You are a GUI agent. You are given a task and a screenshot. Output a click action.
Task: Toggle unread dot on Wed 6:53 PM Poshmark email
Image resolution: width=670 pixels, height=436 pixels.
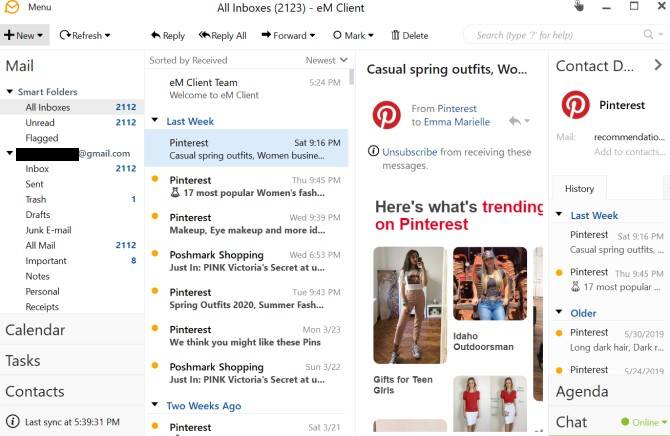pyautogui.click(x=155, y=253)
